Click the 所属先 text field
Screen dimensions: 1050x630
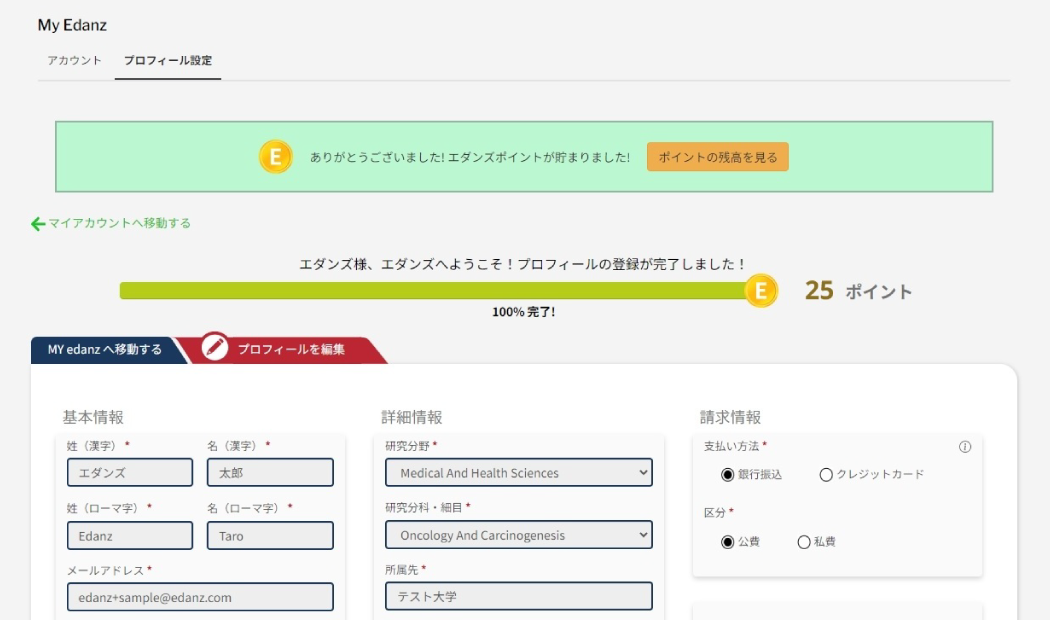tap(518, 596)
